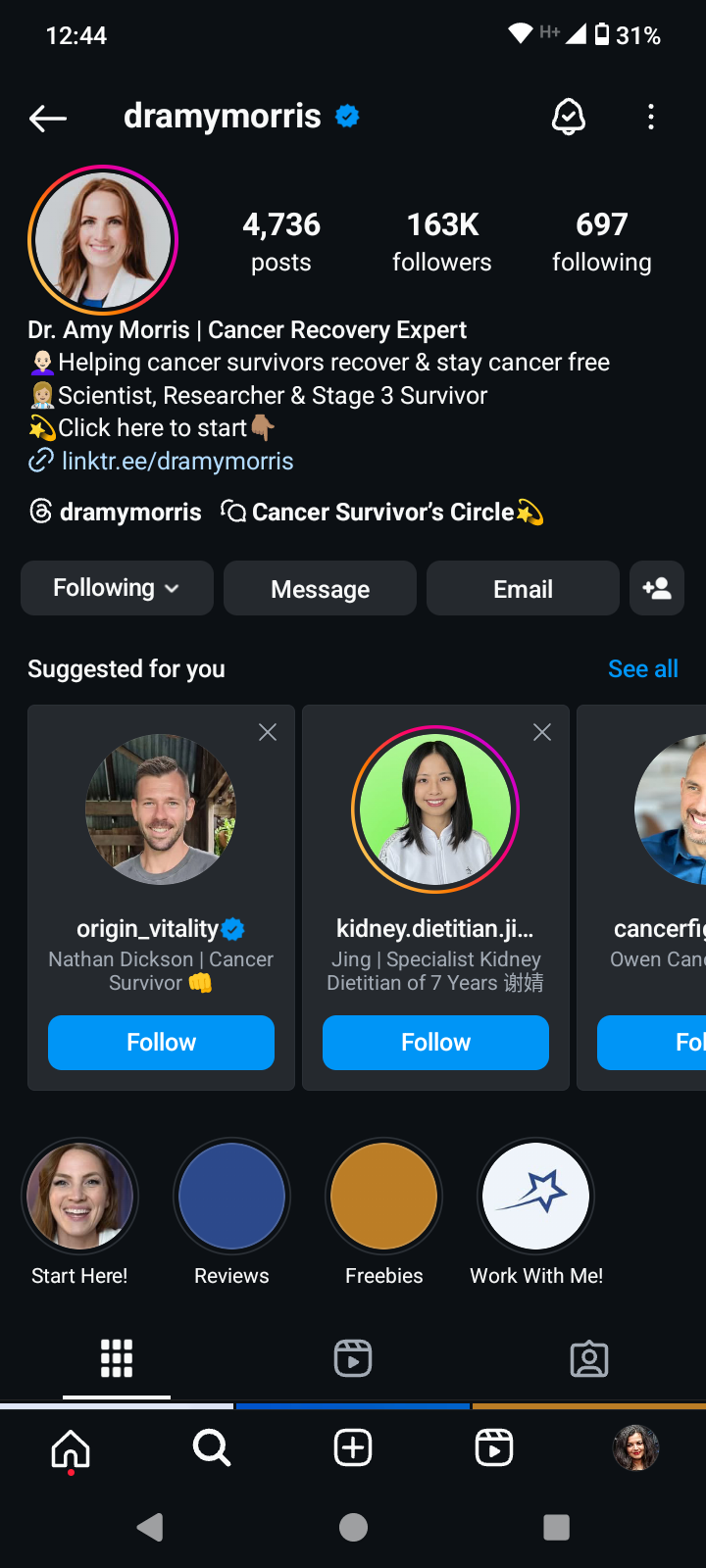Tap the back arrow icon
The image size is (706, 1568).
47,119
